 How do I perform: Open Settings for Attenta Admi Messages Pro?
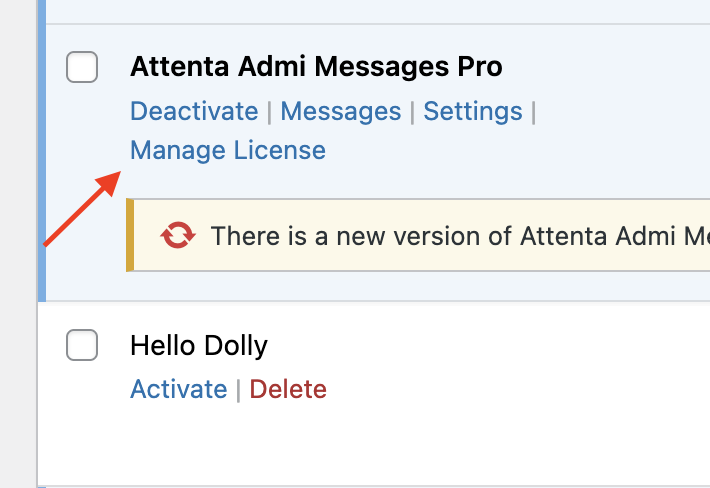click(473, 111)
